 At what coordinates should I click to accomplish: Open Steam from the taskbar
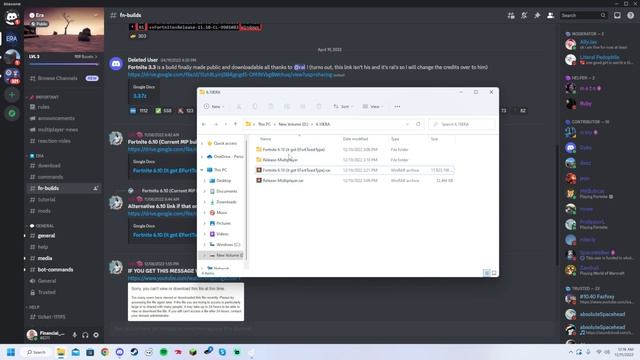point(134,352)
